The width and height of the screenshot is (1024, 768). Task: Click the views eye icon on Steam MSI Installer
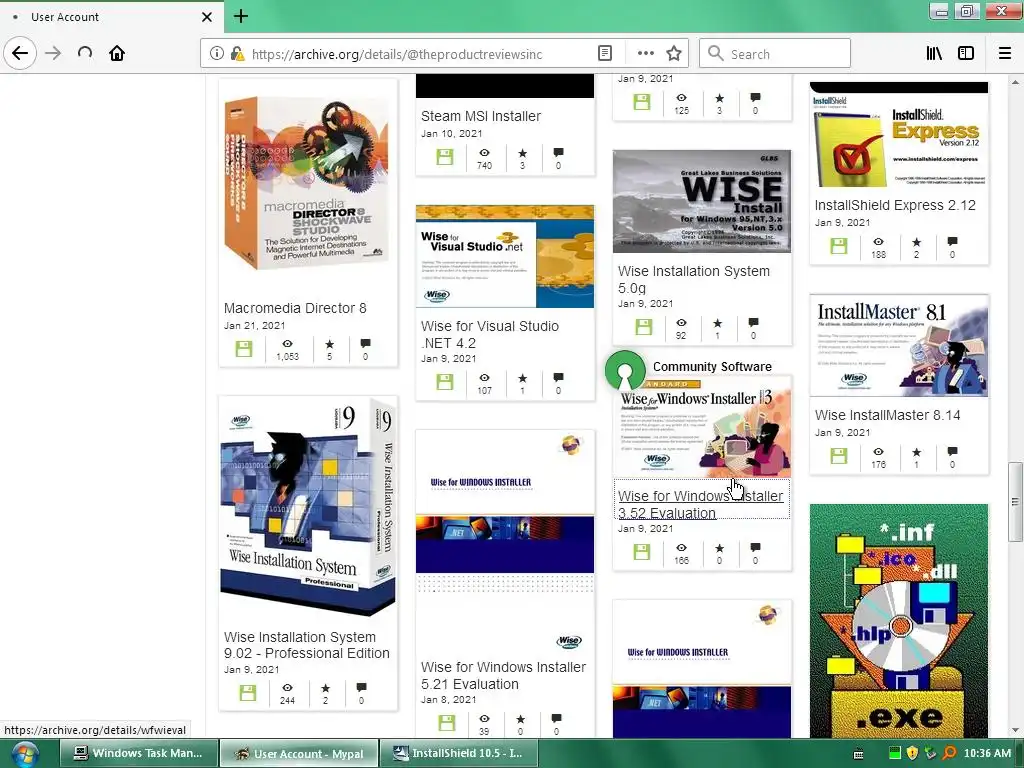click(x=484, y=153)
